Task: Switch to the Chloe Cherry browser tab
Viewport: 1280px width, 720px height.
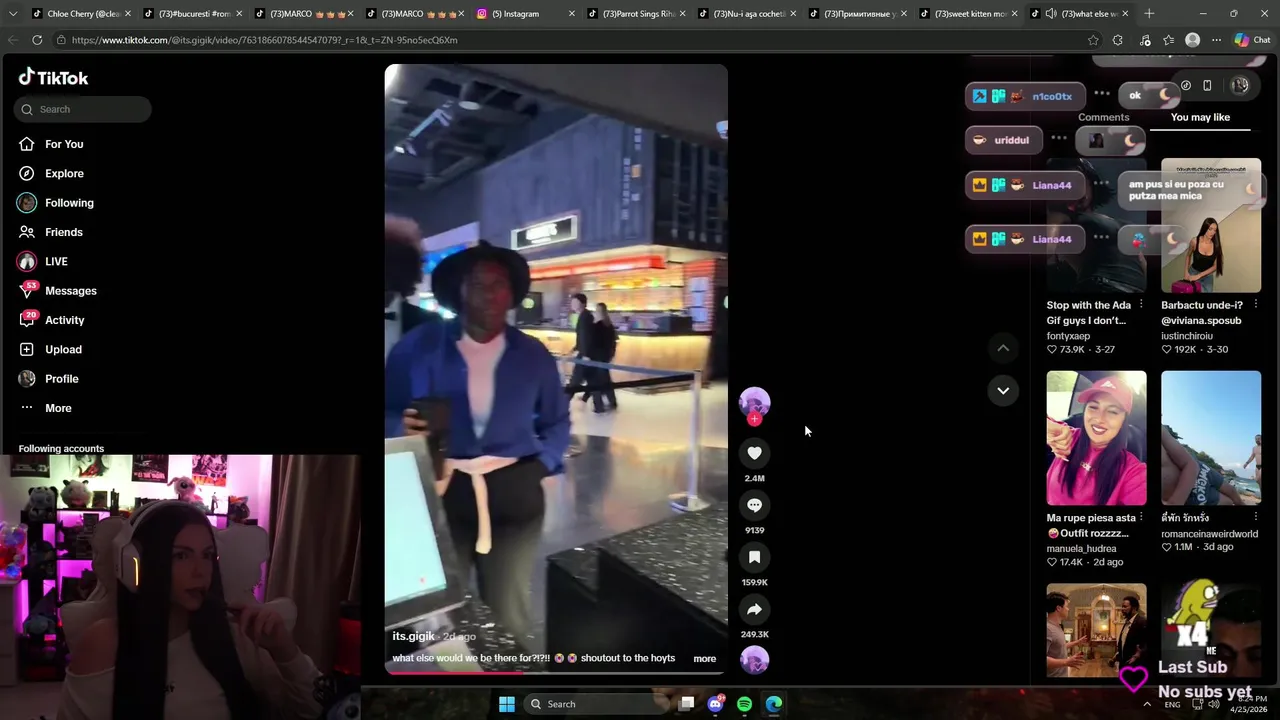Action: 81,14
